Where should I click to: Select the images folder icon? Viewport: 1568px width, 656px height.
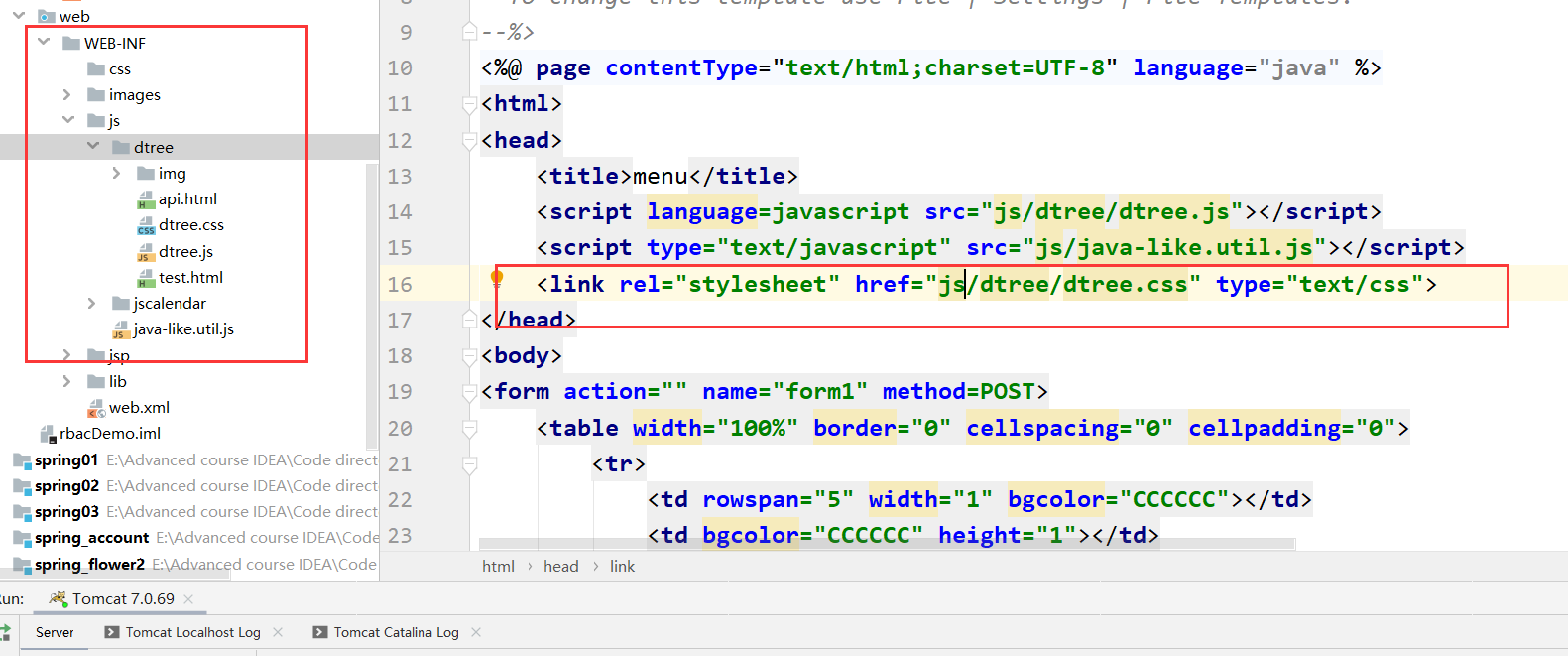96,94
